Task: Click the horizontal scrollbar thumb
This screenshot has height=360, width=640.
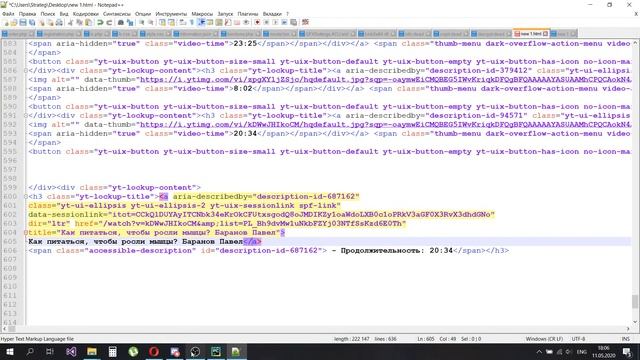Action: click(12, 329)
